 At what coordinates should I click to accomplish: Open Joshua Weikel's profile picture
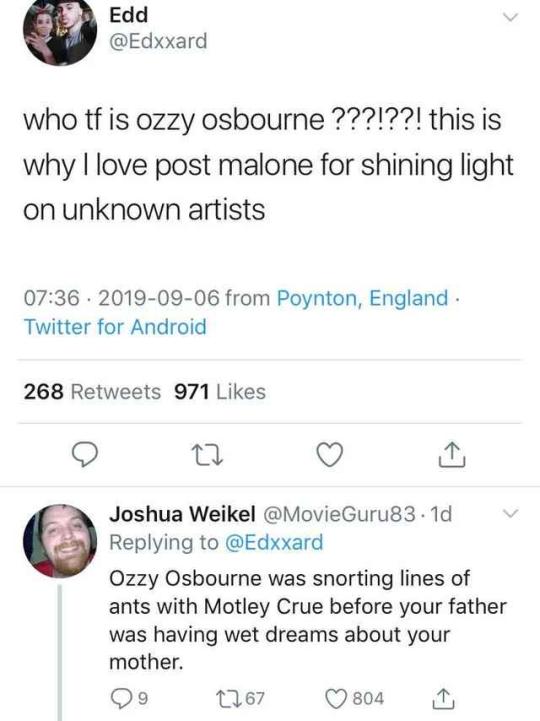tap(60, 541)
